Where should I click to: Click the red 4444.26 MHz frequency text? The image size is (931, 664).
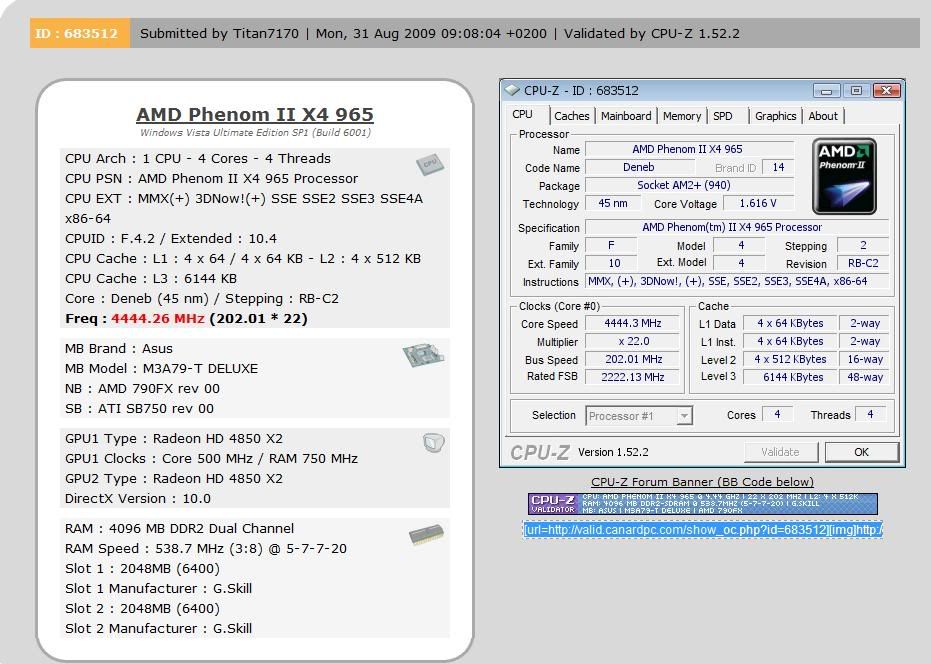pos(158,318)
